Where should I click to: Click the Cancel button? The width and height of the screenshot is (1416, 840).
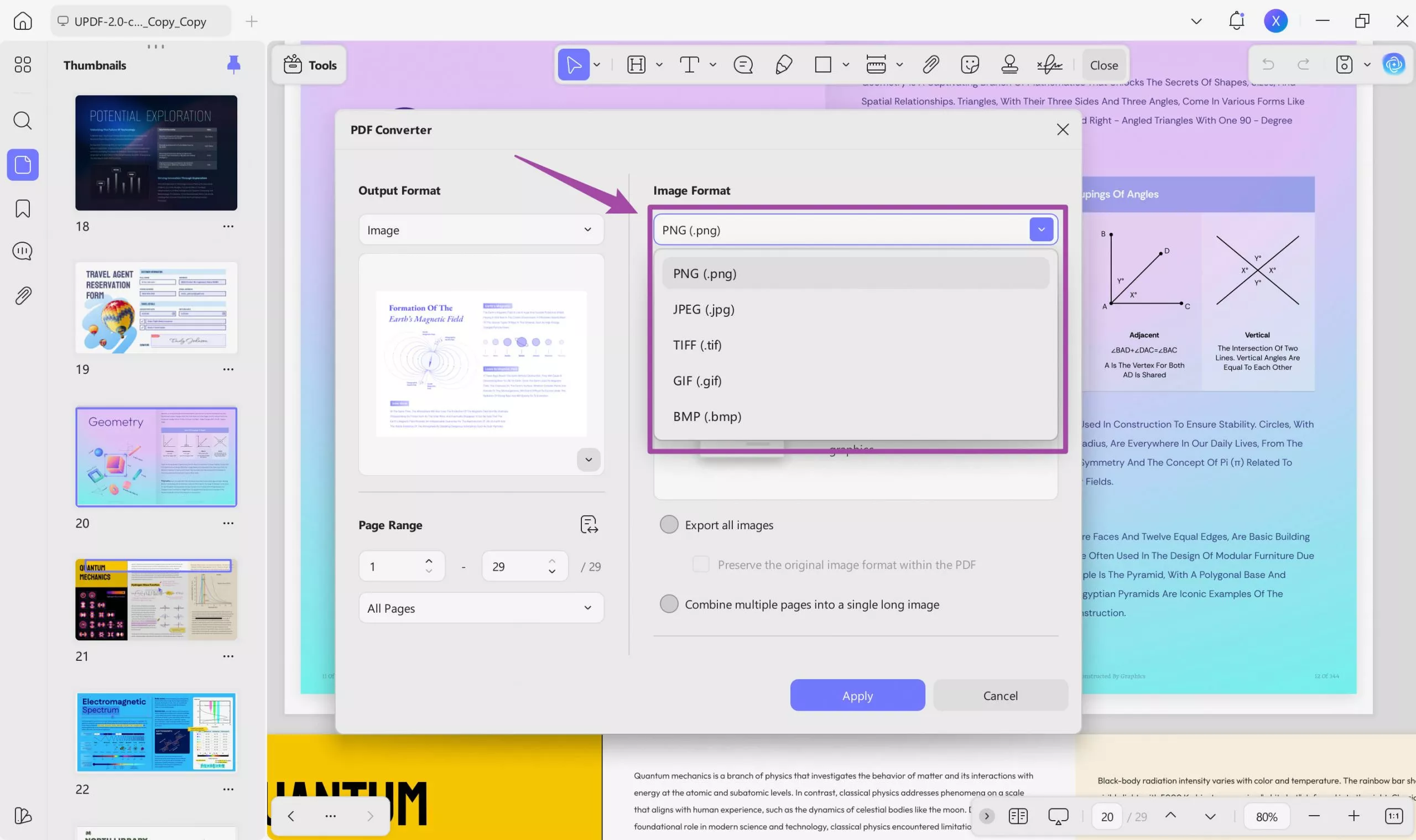1000,695
